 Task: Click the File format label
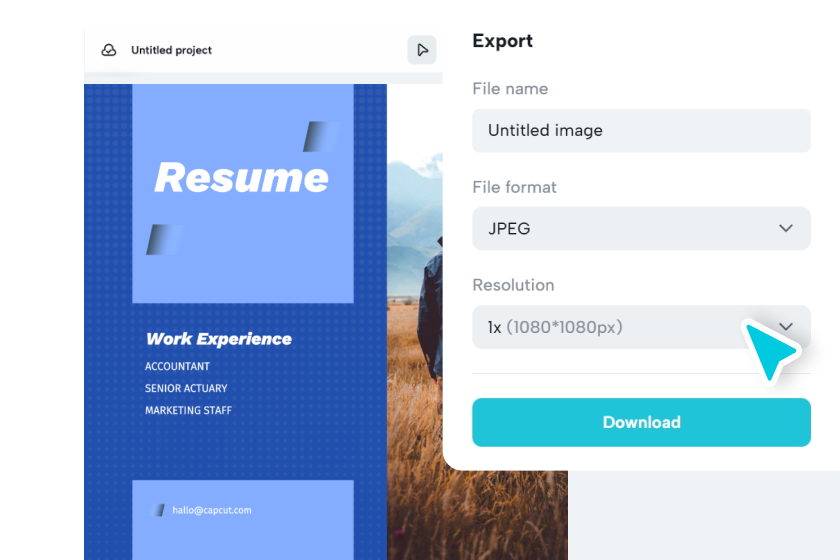pyautogui.click(x=514, y=187)
